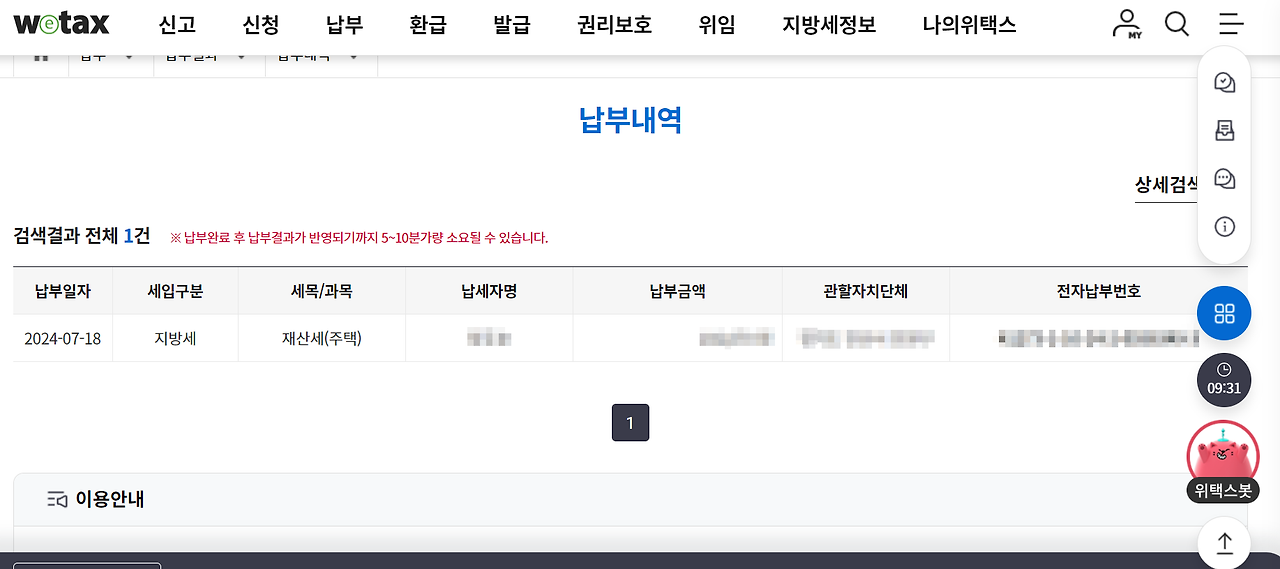This screenshot has height=569, width=1280.
Task: Click the 납부내역 page title
Action: 630,121
